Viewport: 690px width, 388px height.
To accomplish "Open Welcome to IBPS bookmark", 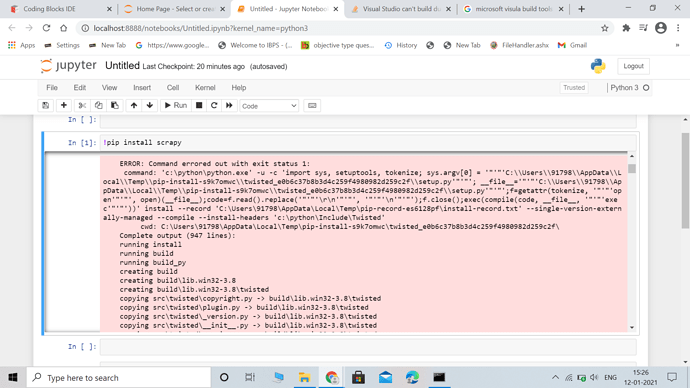I will pyautogui.click(x=255, y=45).
